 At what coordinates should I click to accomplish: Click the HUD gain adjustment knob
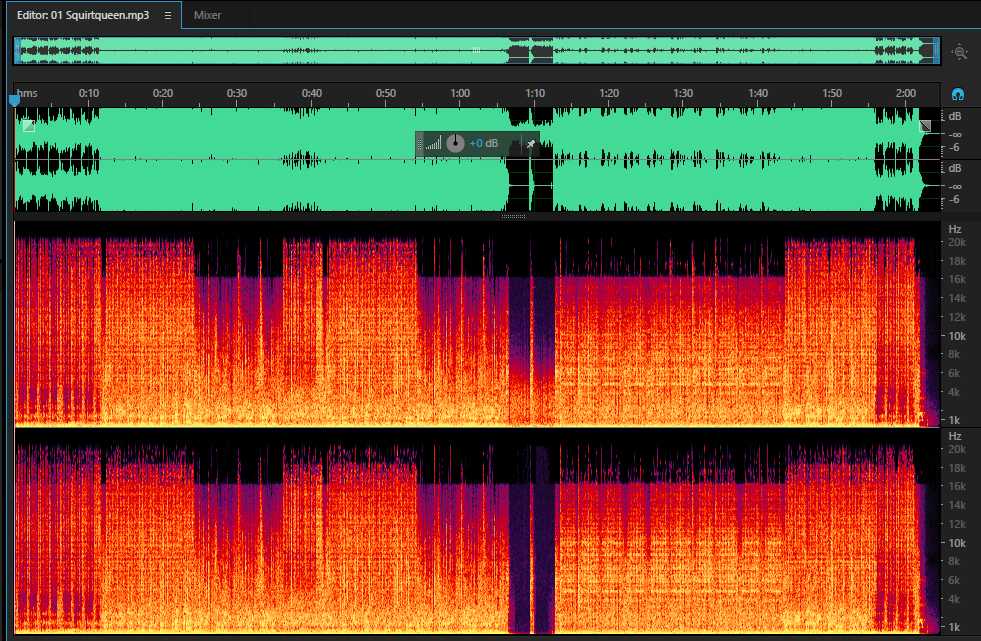455,144
